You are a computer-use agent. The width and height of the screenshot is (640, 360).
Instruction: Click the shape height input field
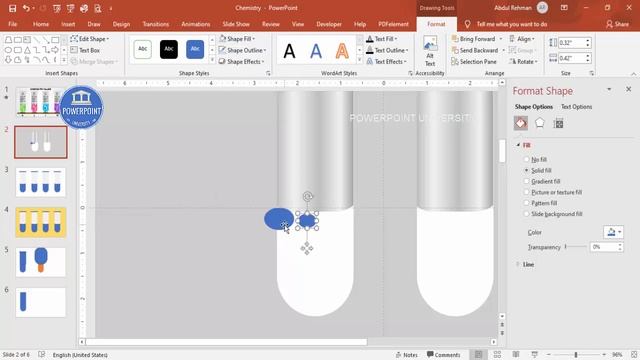click(x=571, y=42)
